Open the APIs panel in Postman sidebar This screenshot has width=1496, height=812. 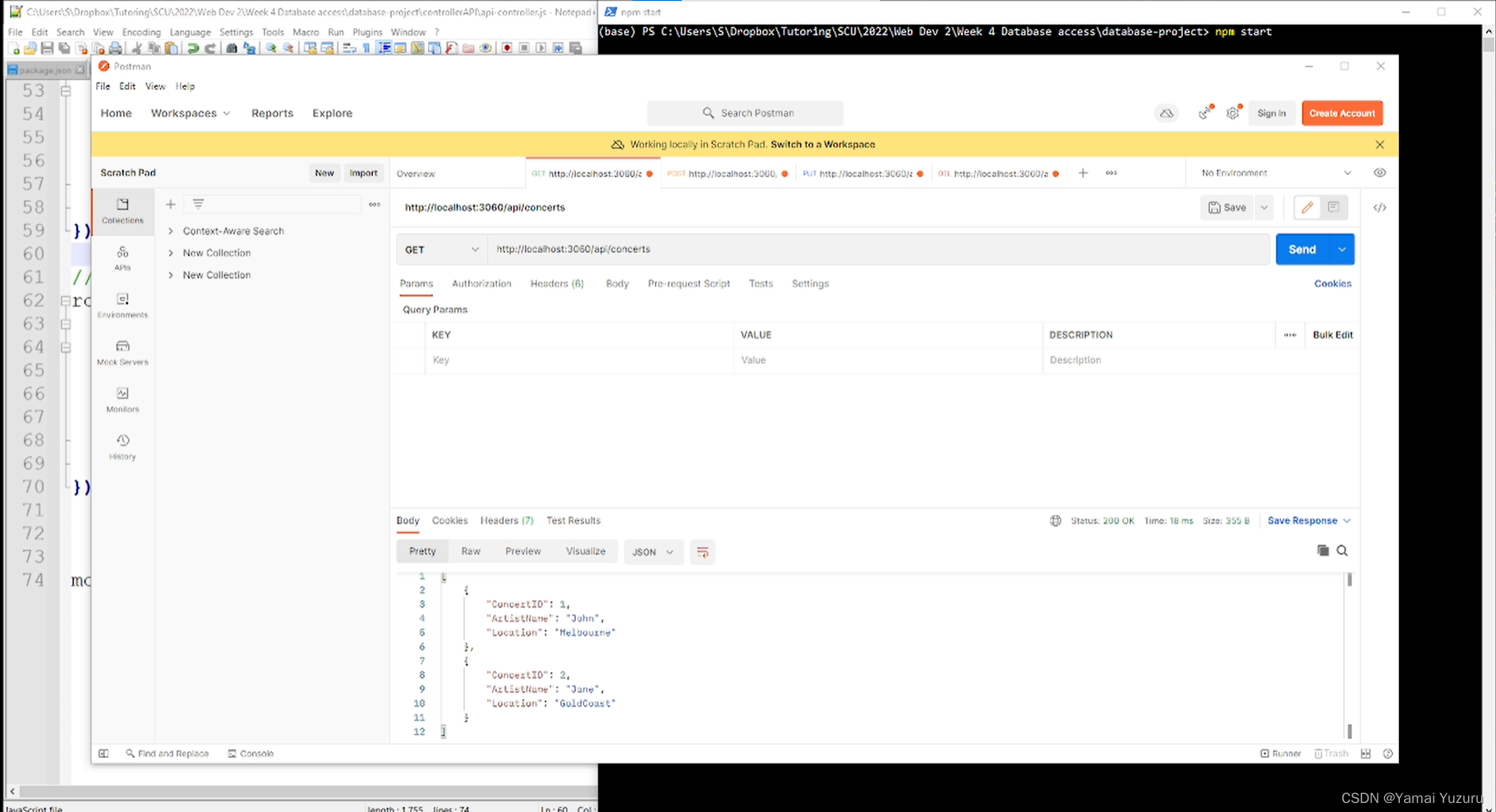click(122, 259)
